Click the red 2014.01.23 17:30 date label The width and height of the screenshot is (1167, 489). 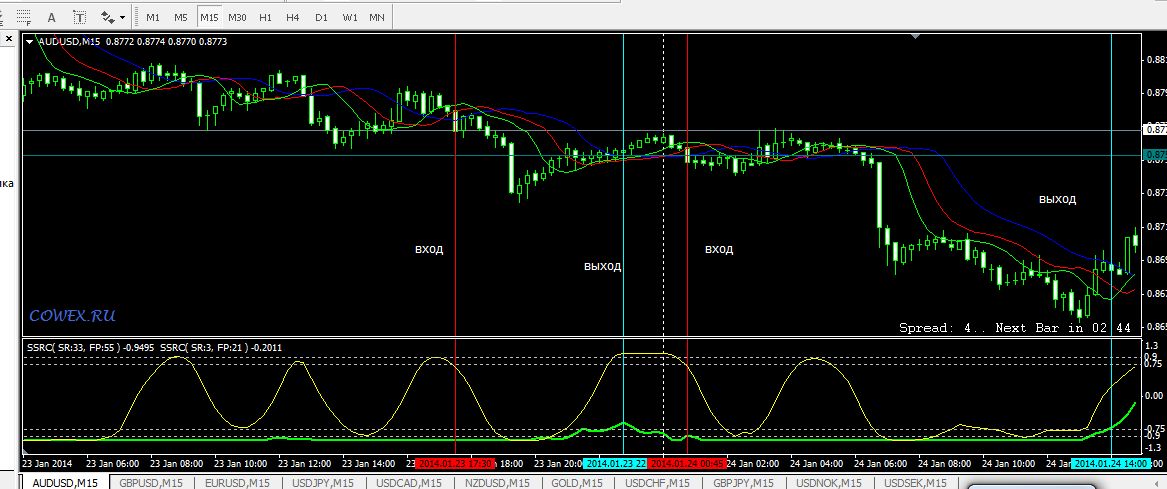click(x=455, y=463)
